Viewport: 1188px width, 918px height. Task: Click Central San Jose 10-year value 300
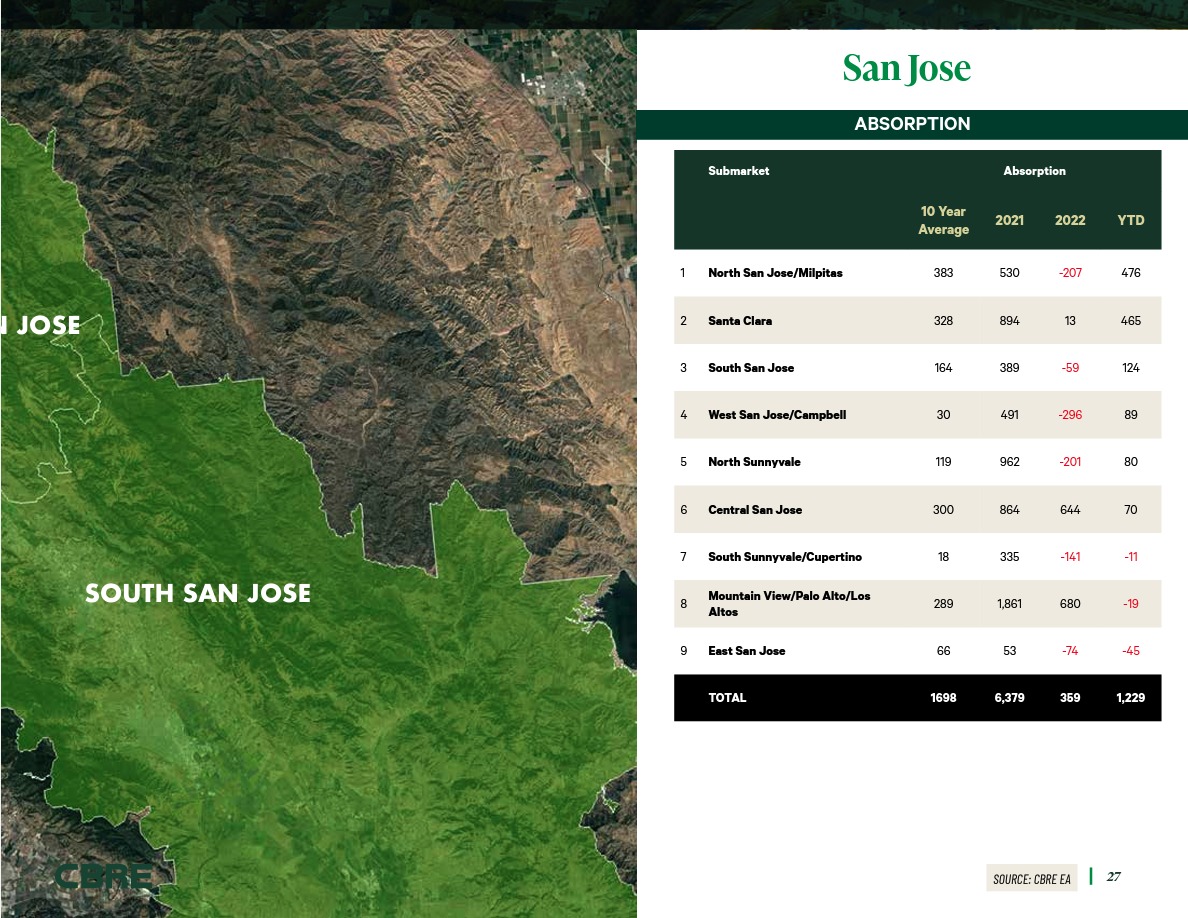943,510
